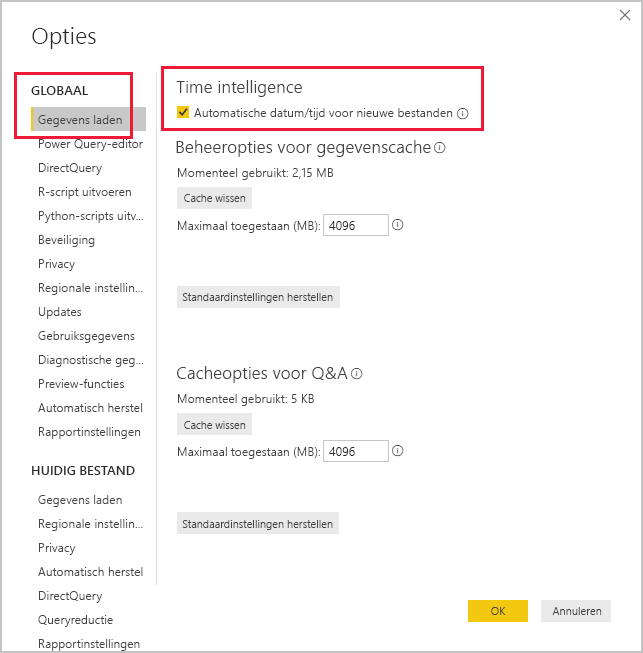This screenshot has width=643, height=653.
Task: Click info icon beside Beheeropties voor gegevenscache
Action: [x=440, y=147]
